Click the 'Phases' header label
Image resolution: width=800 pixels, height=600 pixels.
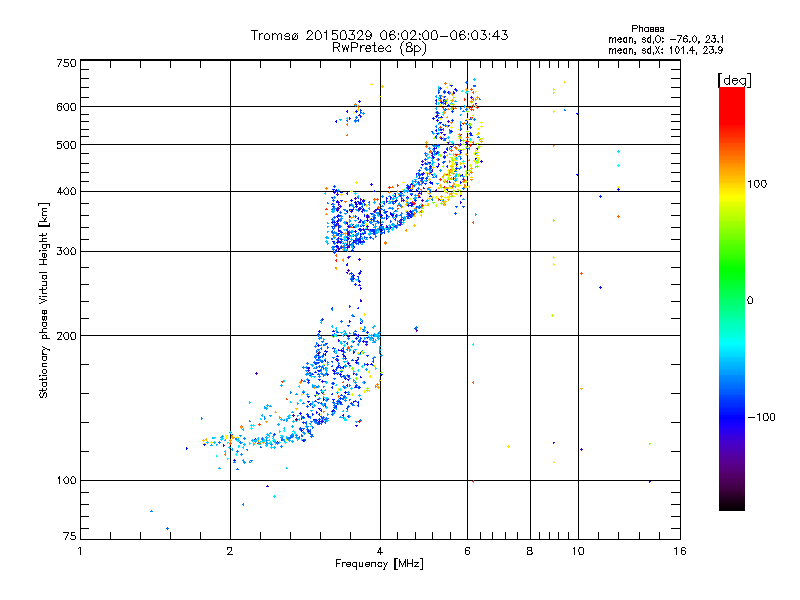click(647, 29)
